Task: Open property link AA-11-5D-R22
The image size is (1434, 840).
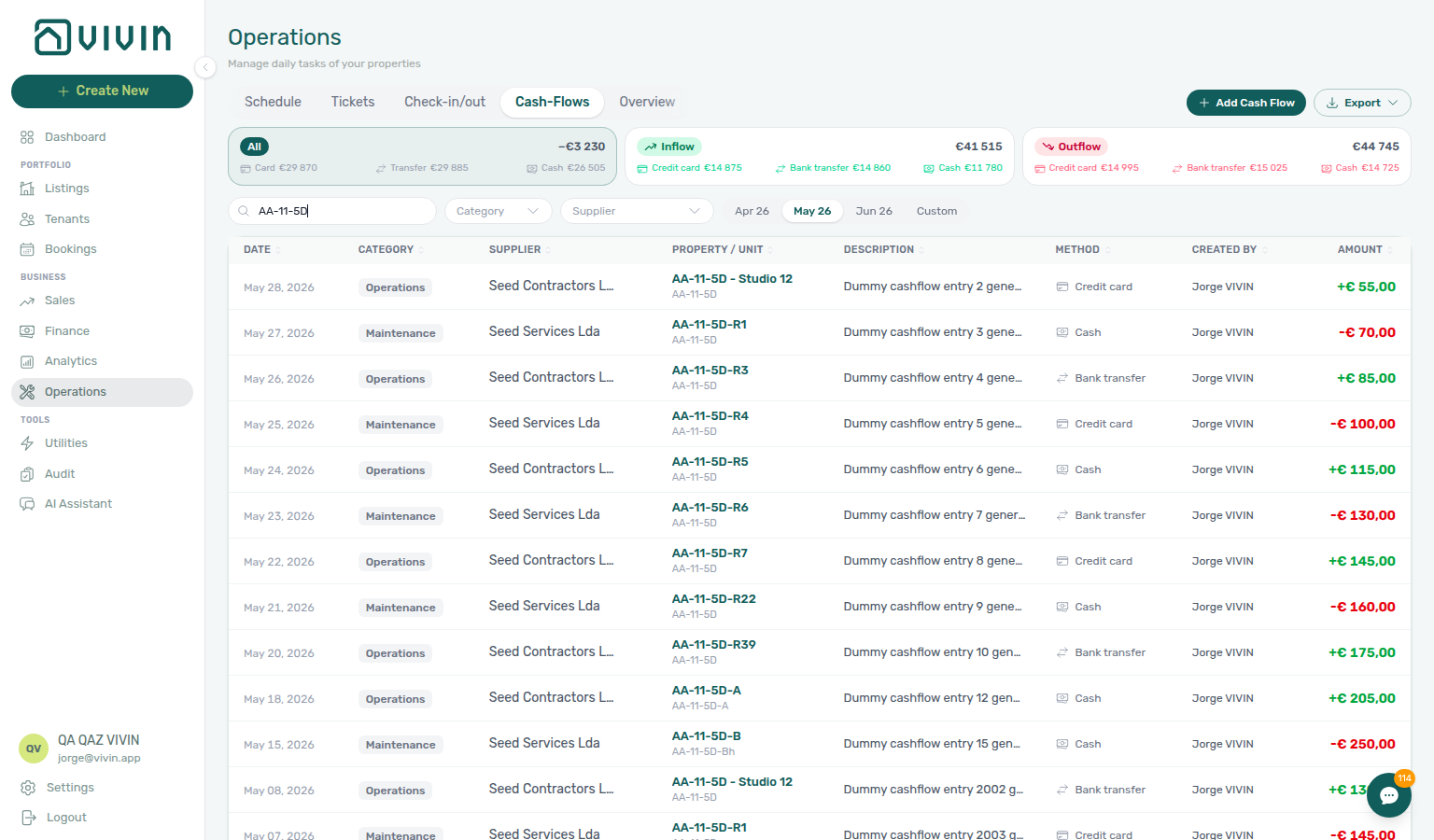Action: pyautogui.click(x=714, y=599)
